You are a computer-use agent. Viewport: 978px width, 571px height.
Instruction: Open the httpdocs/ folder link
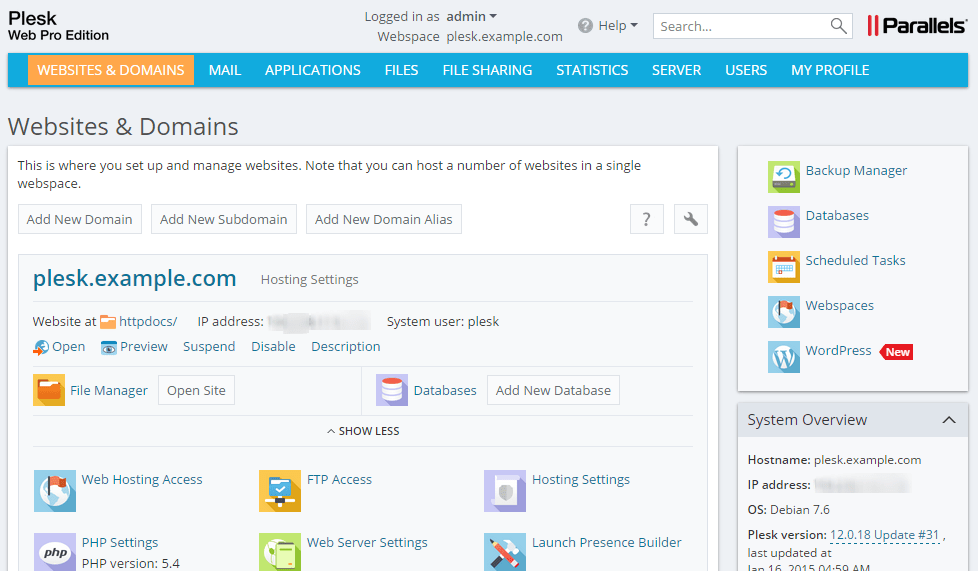148,321
